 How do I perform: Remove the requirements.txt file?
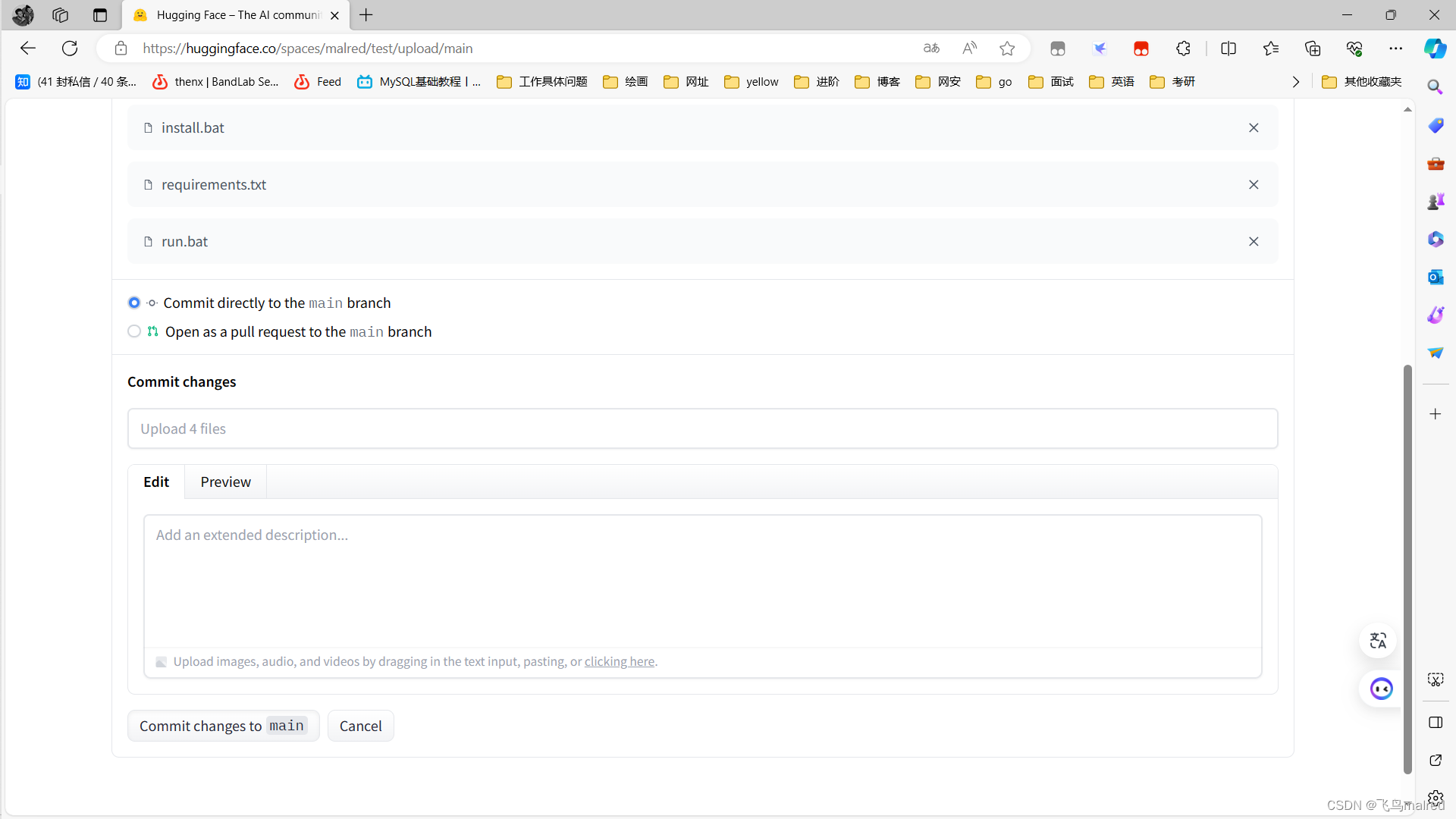[x=1254, y=184]
